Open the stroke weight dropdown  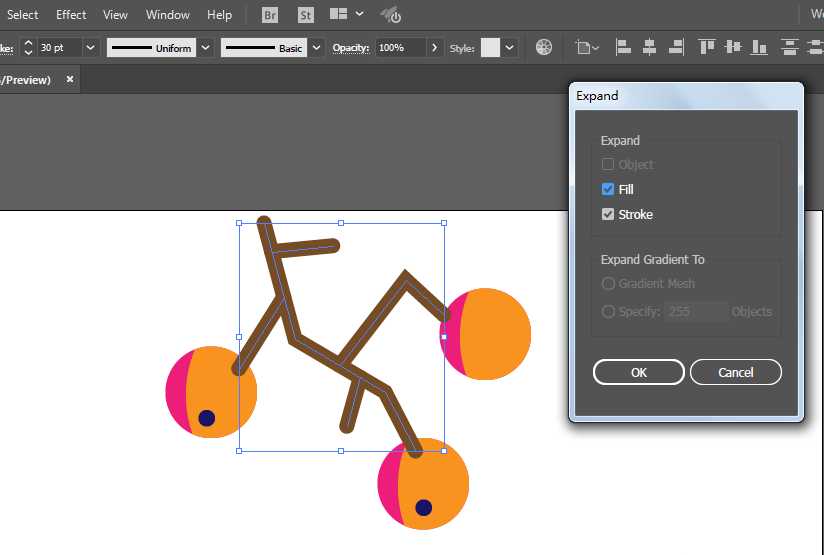[x=91, y=47]
